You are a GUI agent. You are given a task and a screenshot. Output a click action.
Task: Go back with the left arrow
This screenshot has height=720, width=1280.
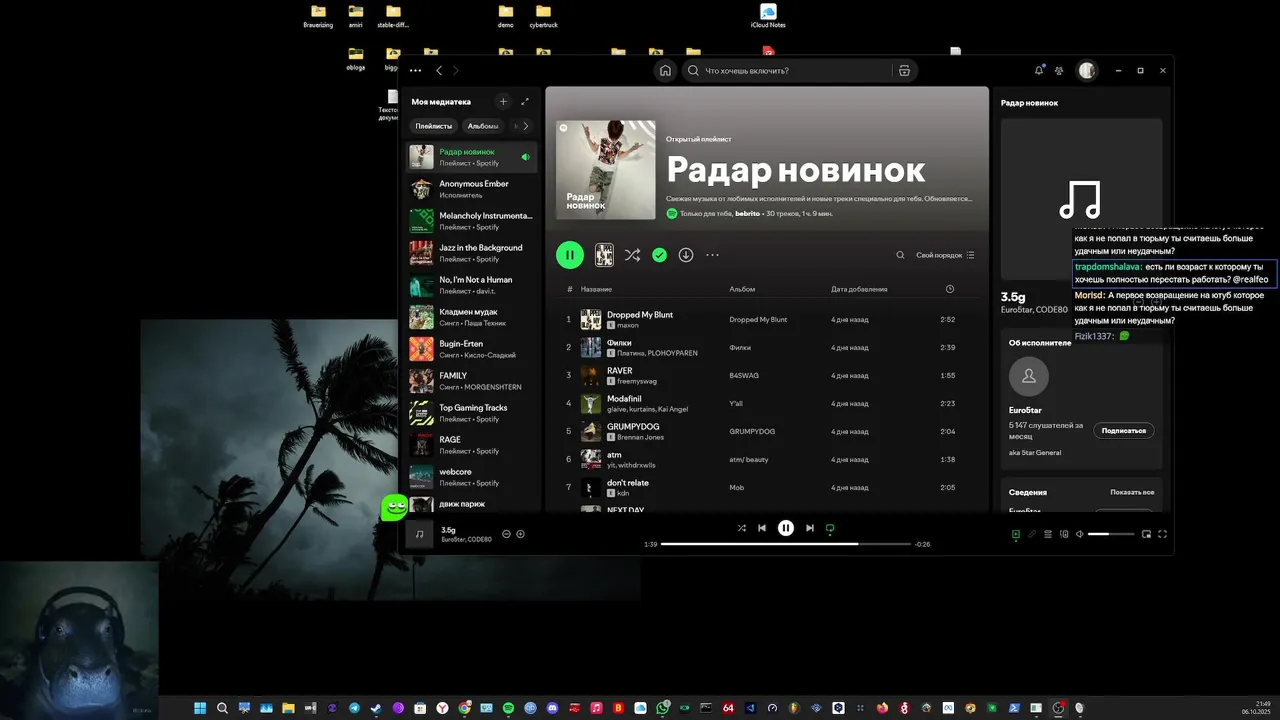(439, 71)
